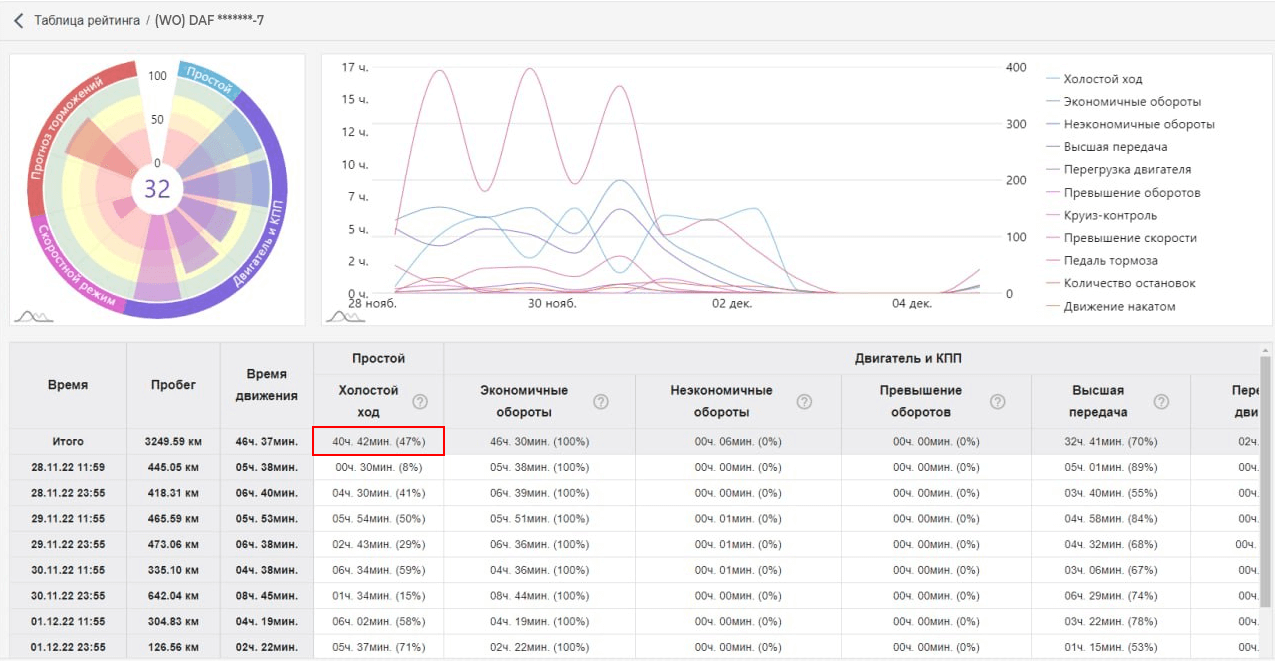Open help icon for Превышение оборотов column

997,402
